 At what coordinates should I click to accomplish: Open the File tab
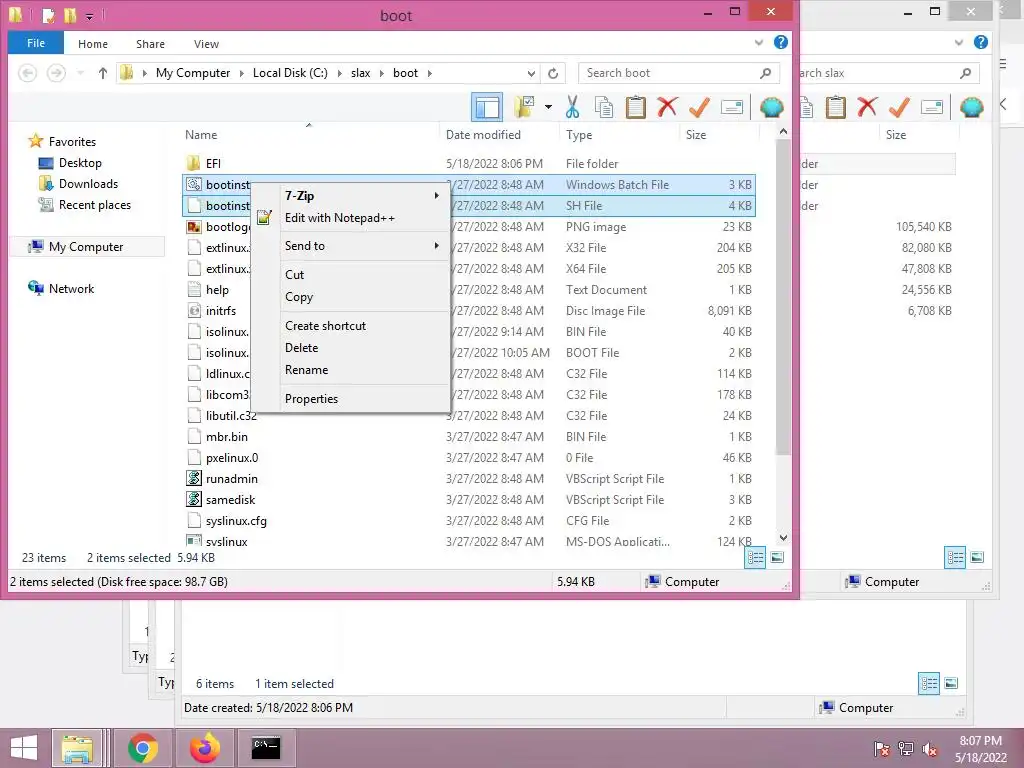coord(36,43)
